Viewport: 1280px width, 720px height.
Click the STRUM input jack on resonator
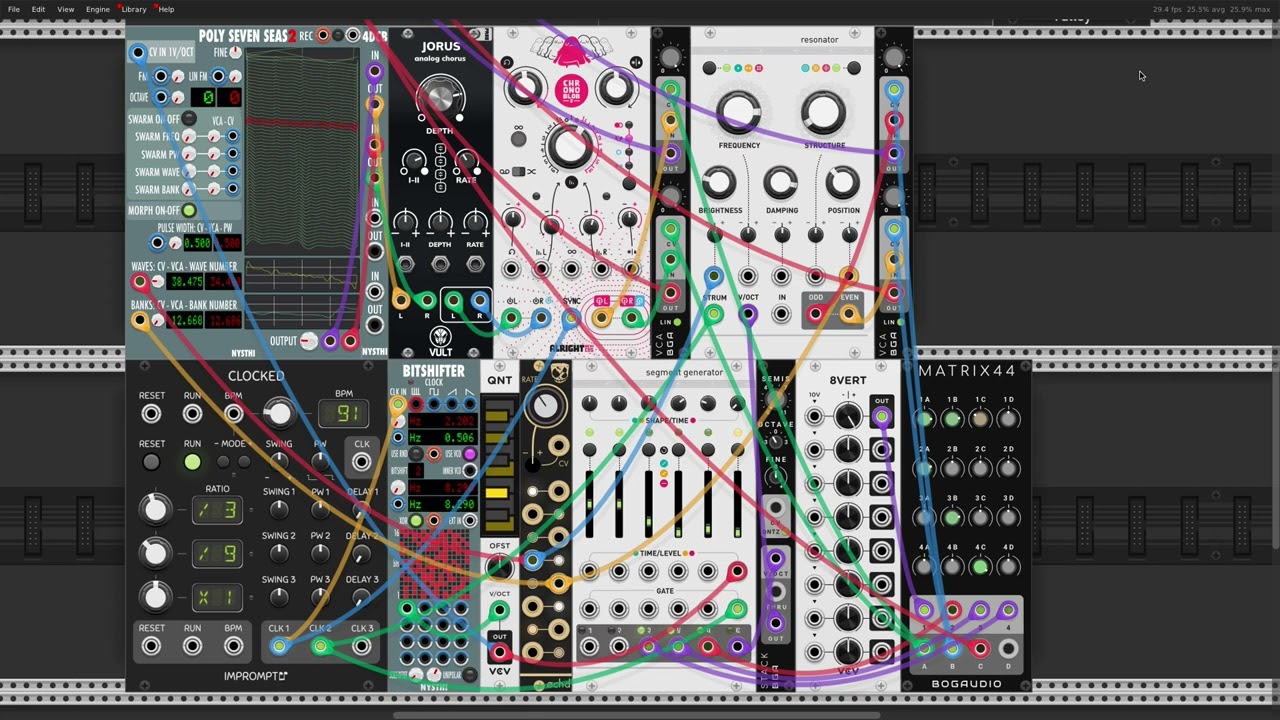pyautogui.click(x=714, y=314)
